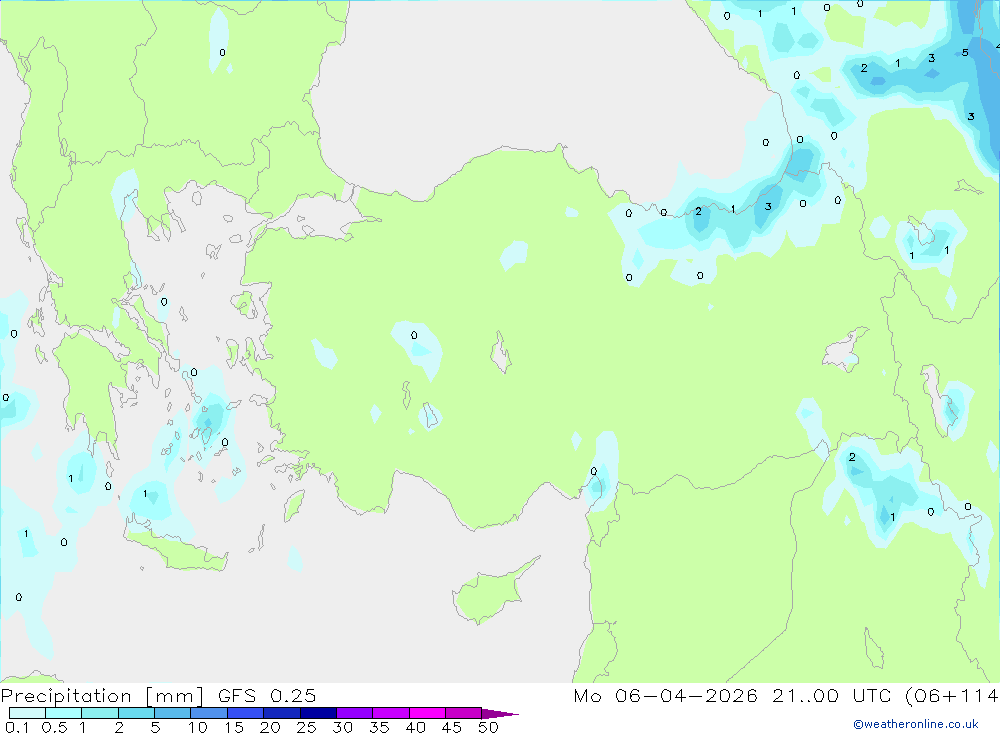1000x733 pixels.
Task: Select the 15–20 mm legend swatch
Action: pyautogui.click(x=245, y=713)
